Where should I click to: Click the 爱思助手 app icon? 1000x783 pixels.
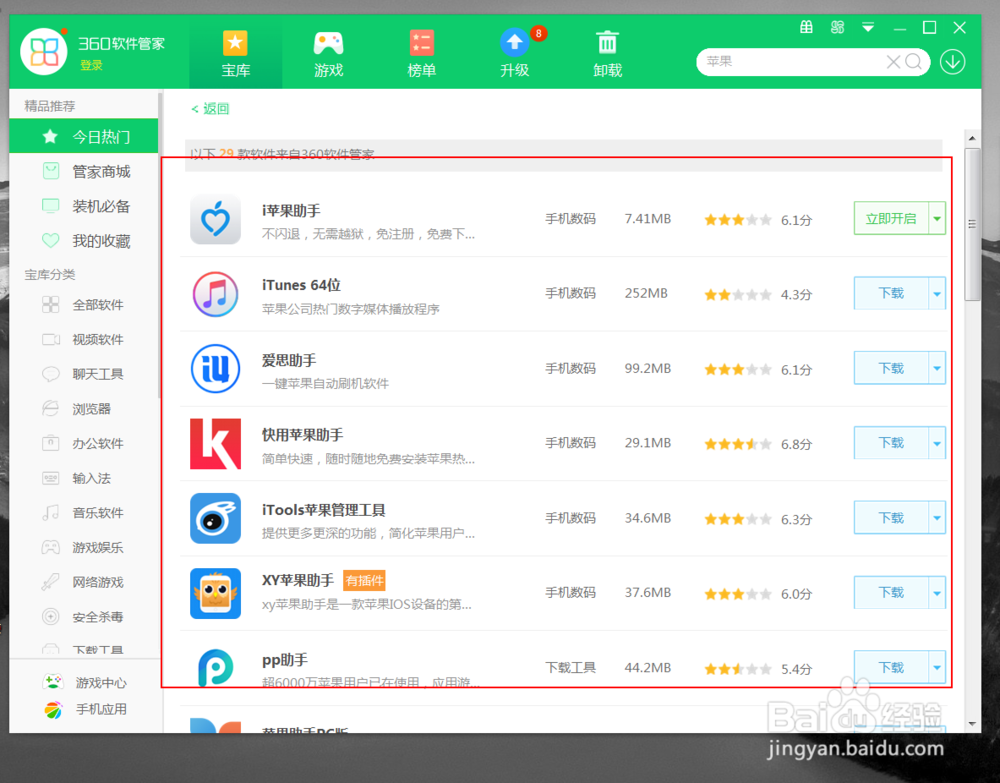tap(216, 369)
